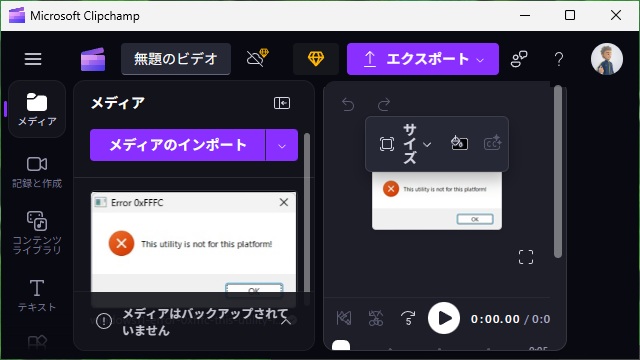Undo the last edit
This screenshot has width=640, height=360.
point(348,104)
